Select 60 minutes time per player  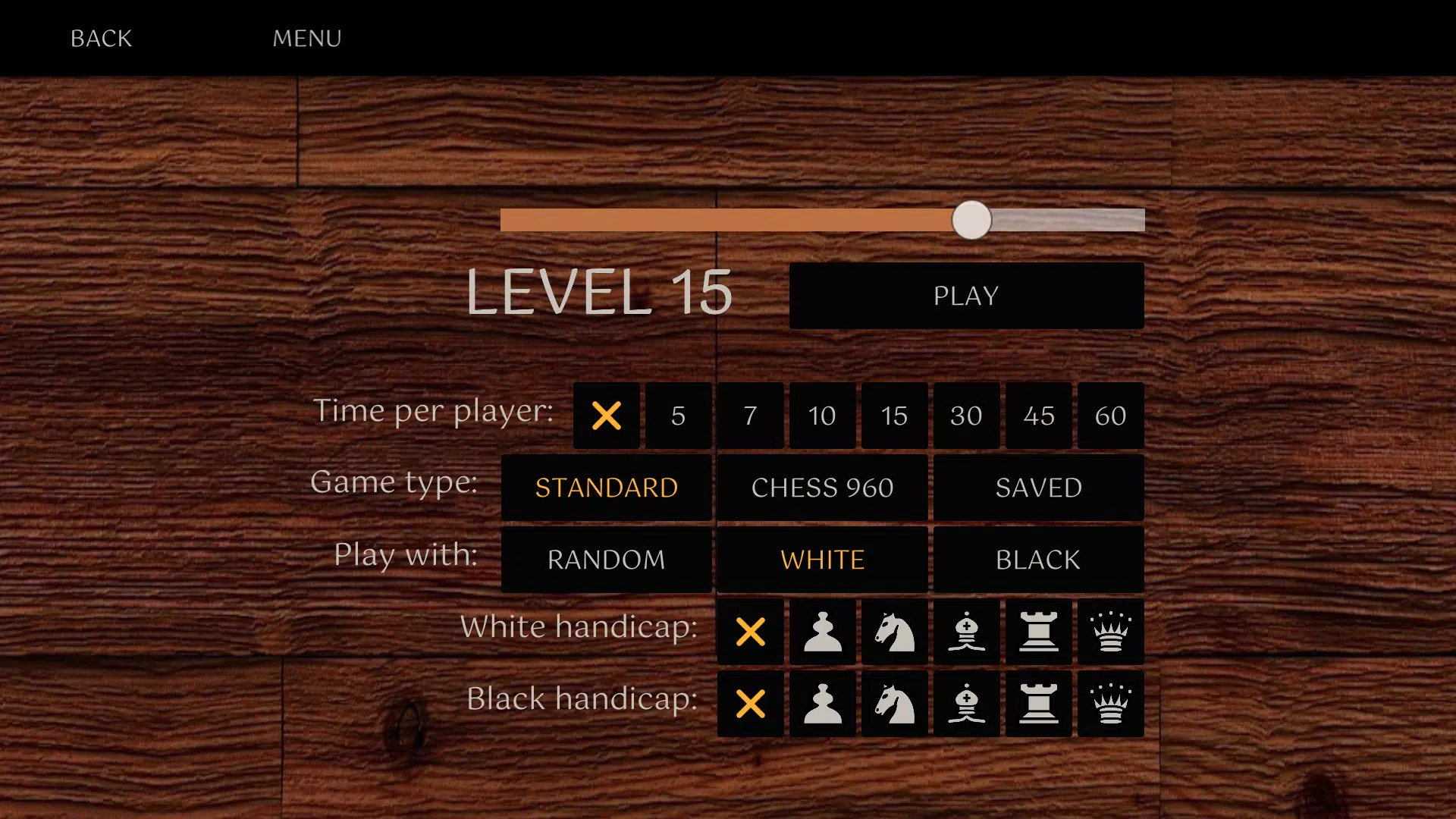click(x=1110, y=414)
